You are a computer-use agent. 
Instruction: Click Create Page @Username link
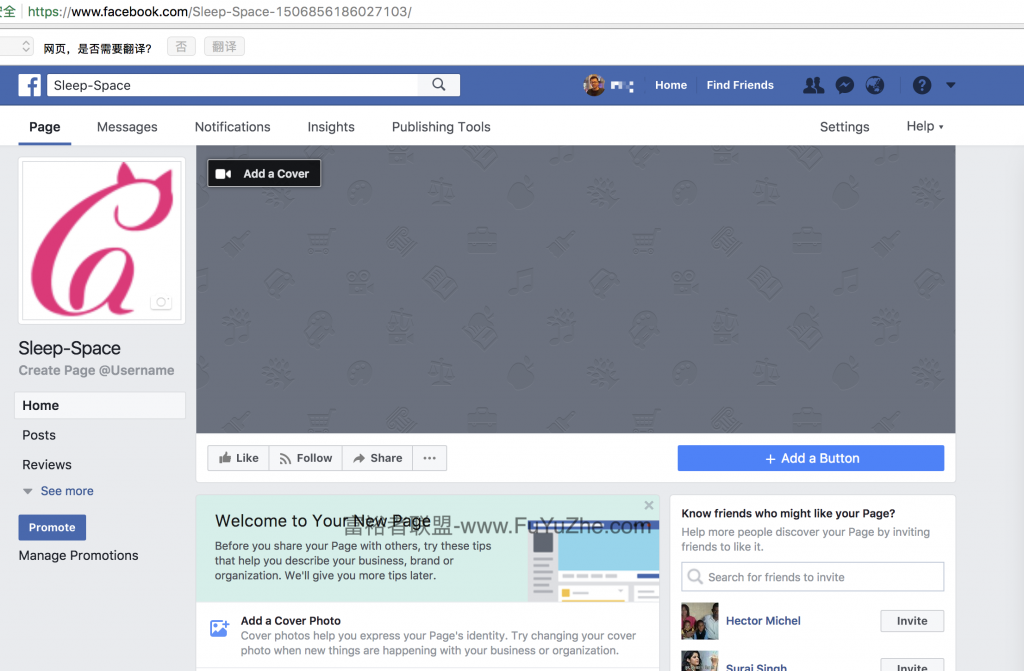click(x=97, y=370)
